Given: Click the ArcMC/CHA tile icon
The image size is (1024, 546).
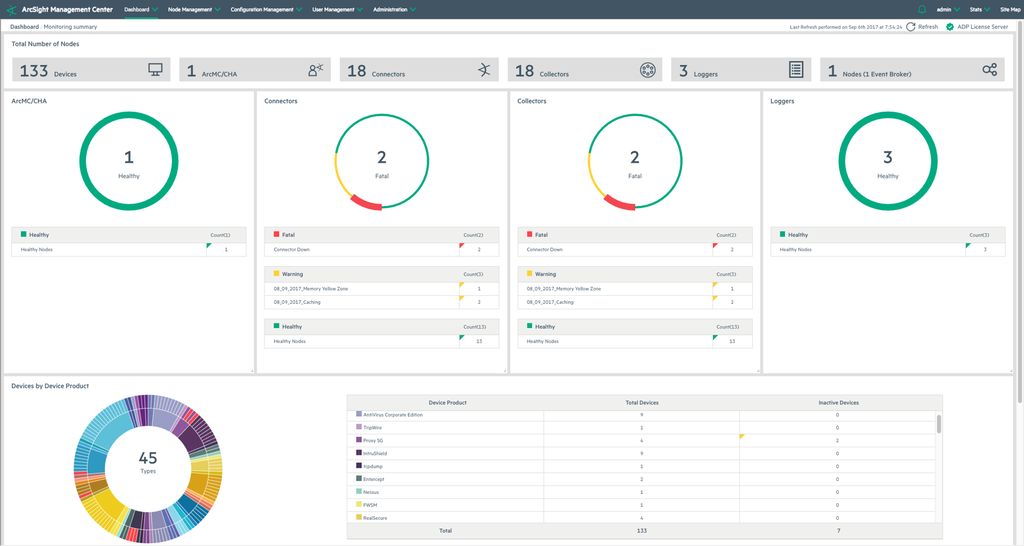Looking at the screenshot, I should coord(316,70).
